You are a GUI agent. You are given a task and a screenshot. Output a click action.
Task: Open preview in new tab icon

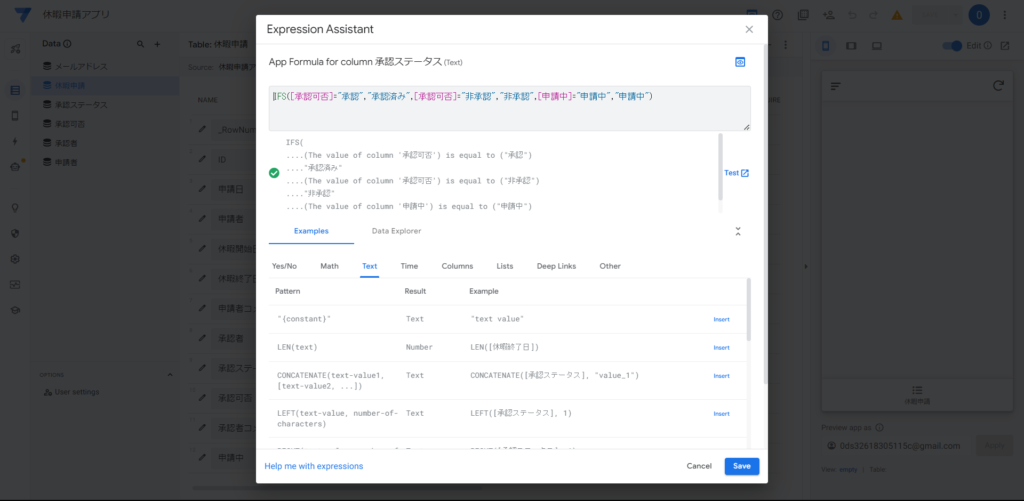click(1004, 46)
